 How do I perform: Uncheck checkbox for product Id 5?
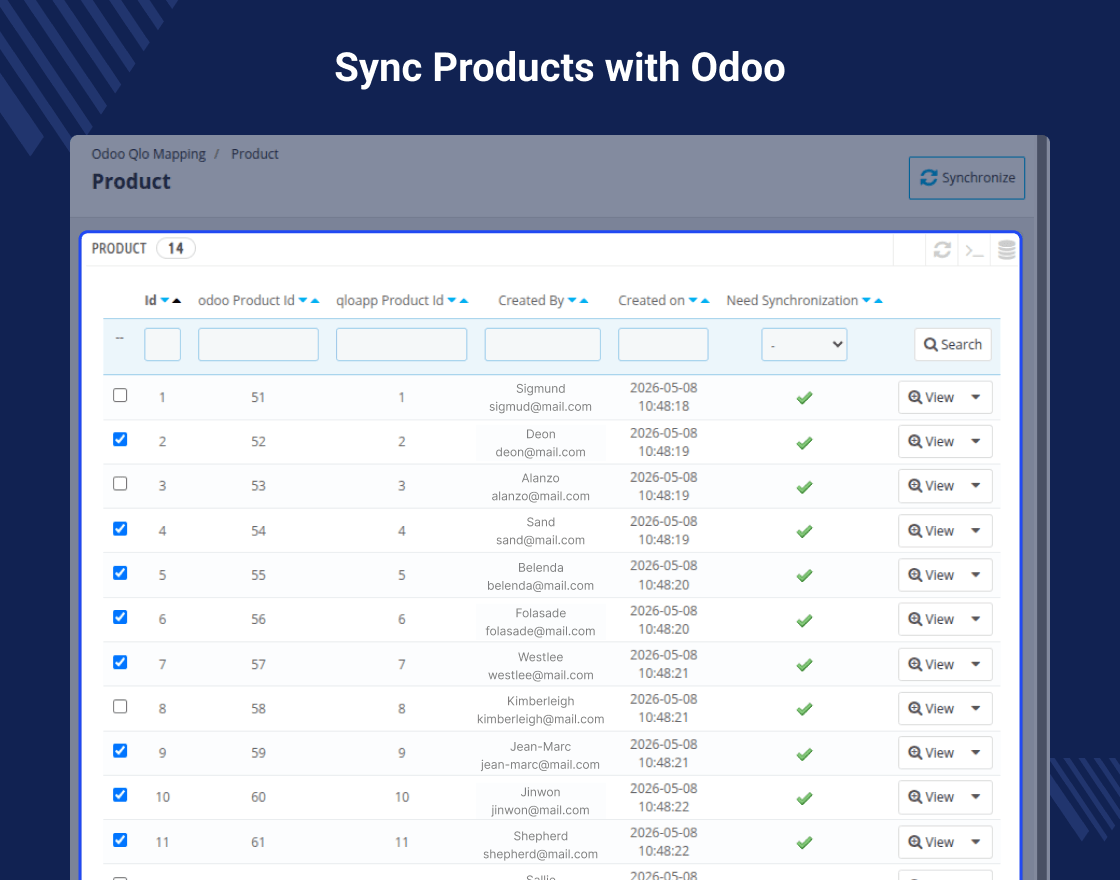[120, 573]
